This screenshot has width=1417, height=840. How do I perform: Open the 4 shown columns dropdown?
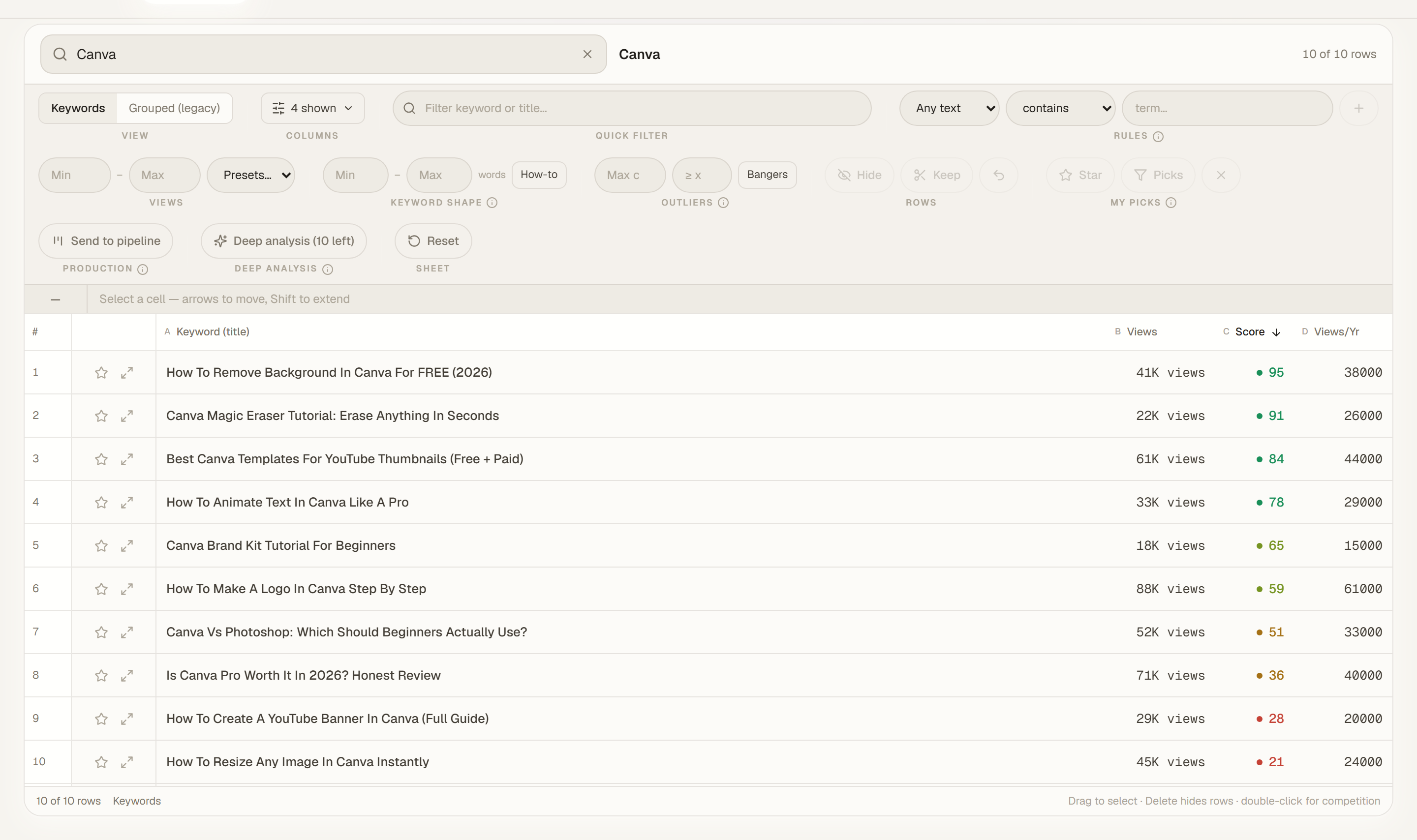coord(312,108)
